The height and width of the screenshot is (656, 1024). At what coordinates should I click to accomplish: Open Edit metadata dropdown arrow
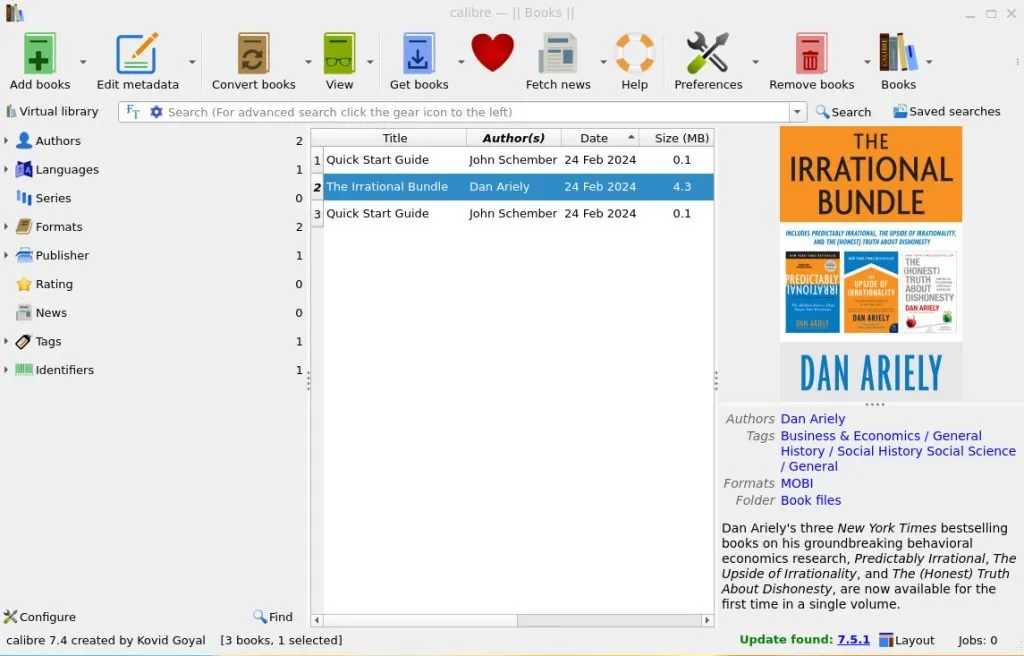click(192, 62)
